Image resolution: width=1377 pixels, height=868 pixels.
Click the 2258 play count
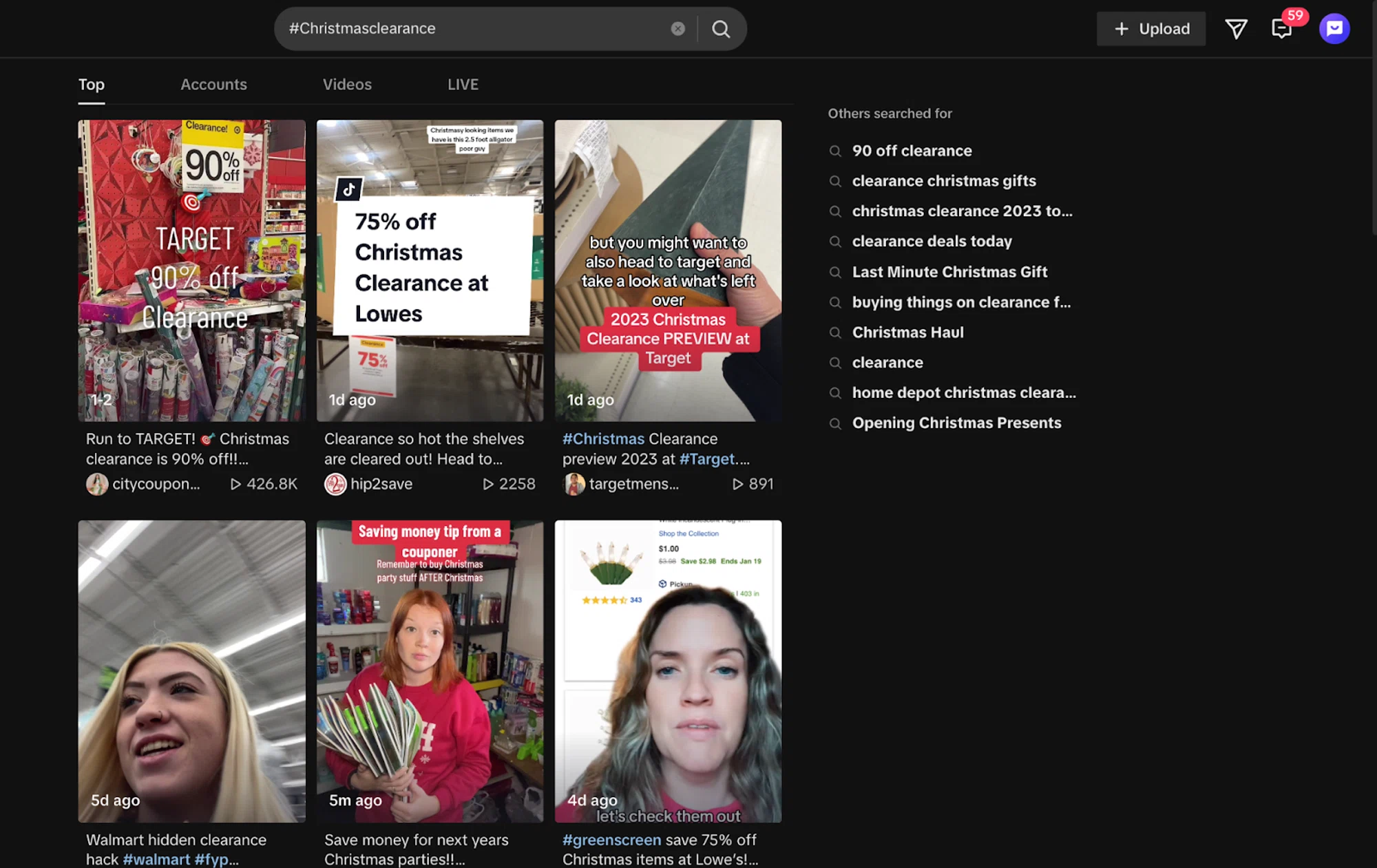coord(509,484)
